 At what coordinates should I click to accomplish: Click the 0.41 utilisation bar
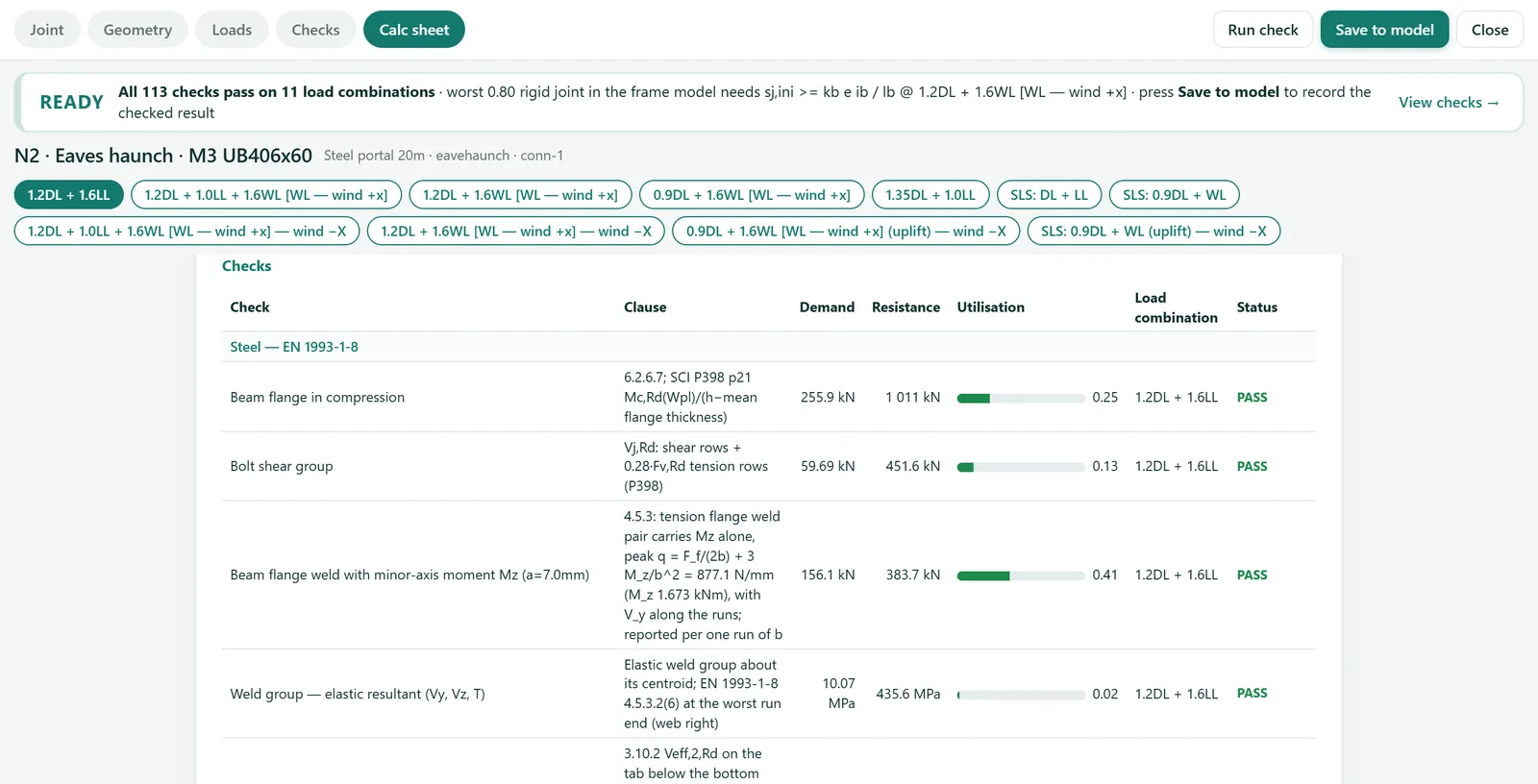(x=1021, y=576)
